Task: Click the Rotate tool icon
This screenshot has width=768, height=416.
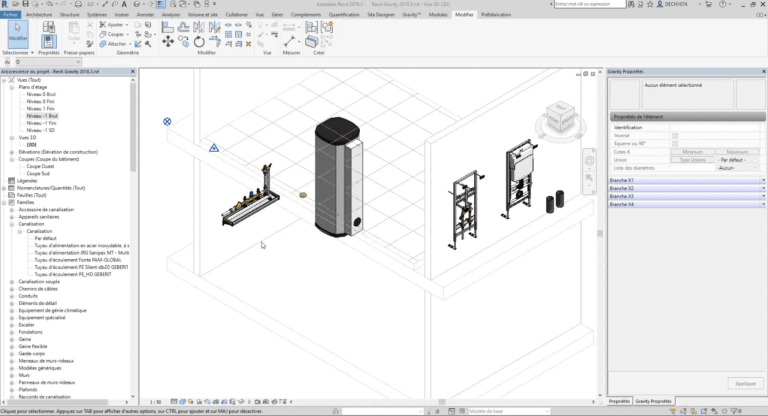Action: pos(199,43)
